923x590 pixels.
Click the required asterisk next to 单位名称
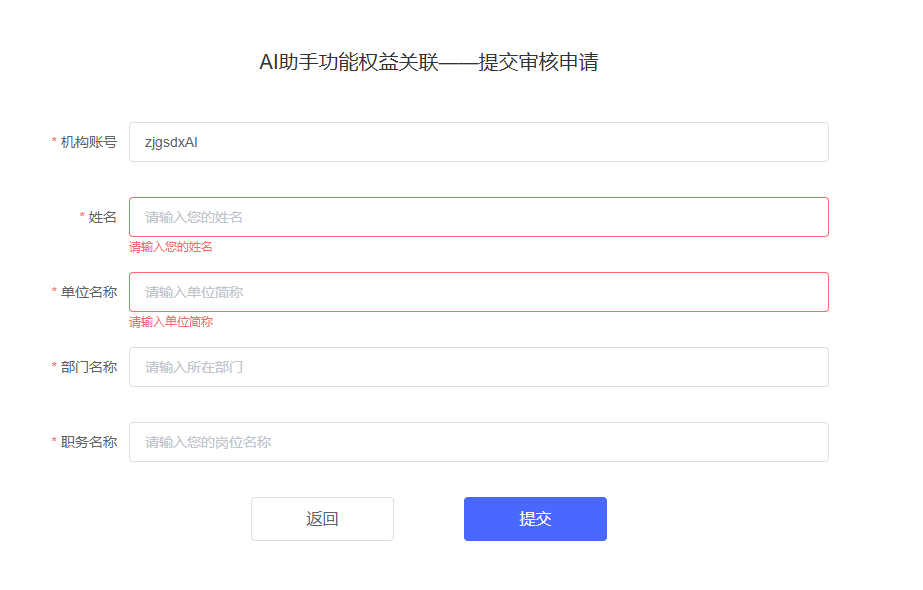click(x=54, y=291)
